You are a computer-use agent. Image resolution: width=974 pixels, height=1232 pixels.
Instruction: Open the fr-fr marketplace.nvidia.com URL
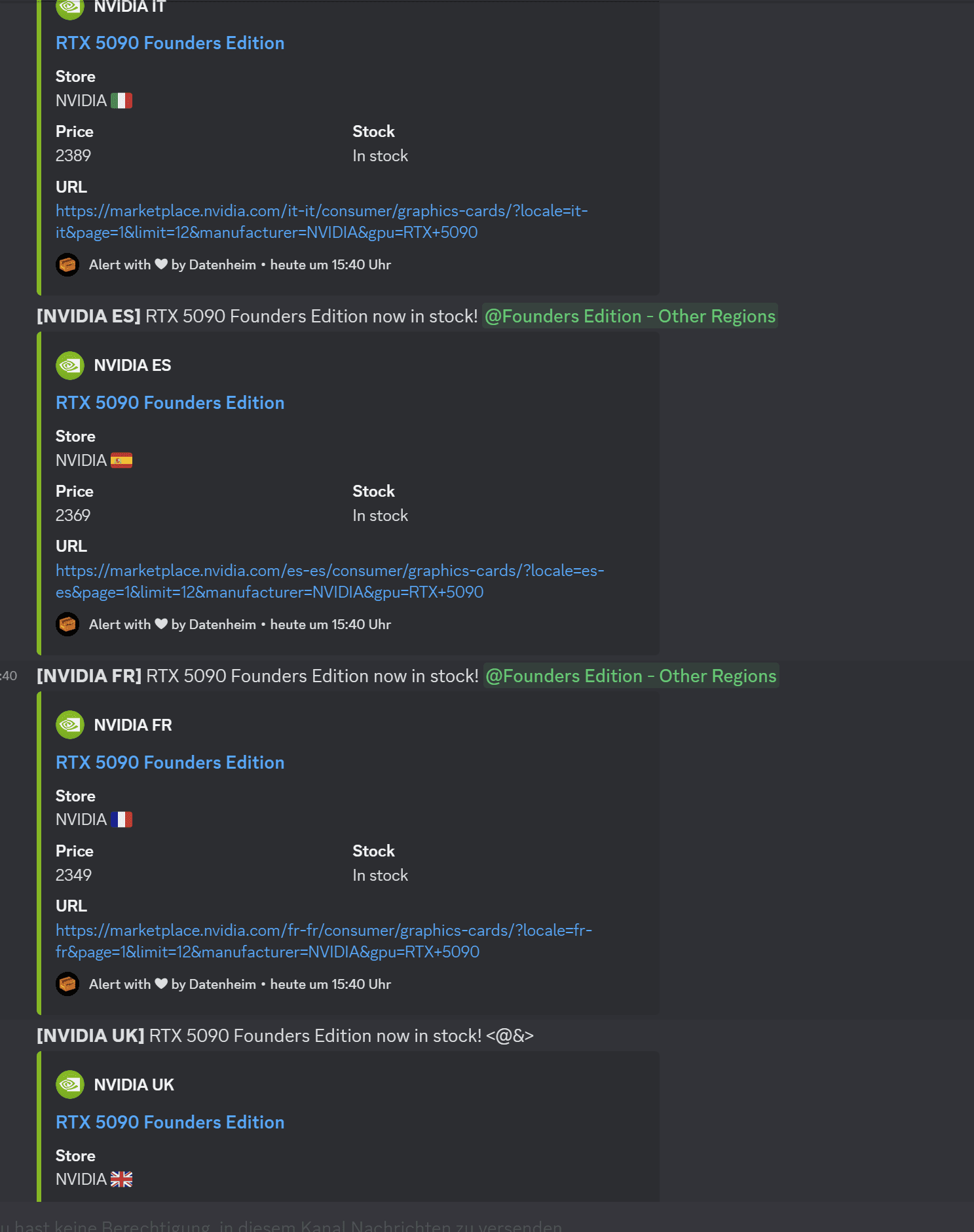coord(324,941)
